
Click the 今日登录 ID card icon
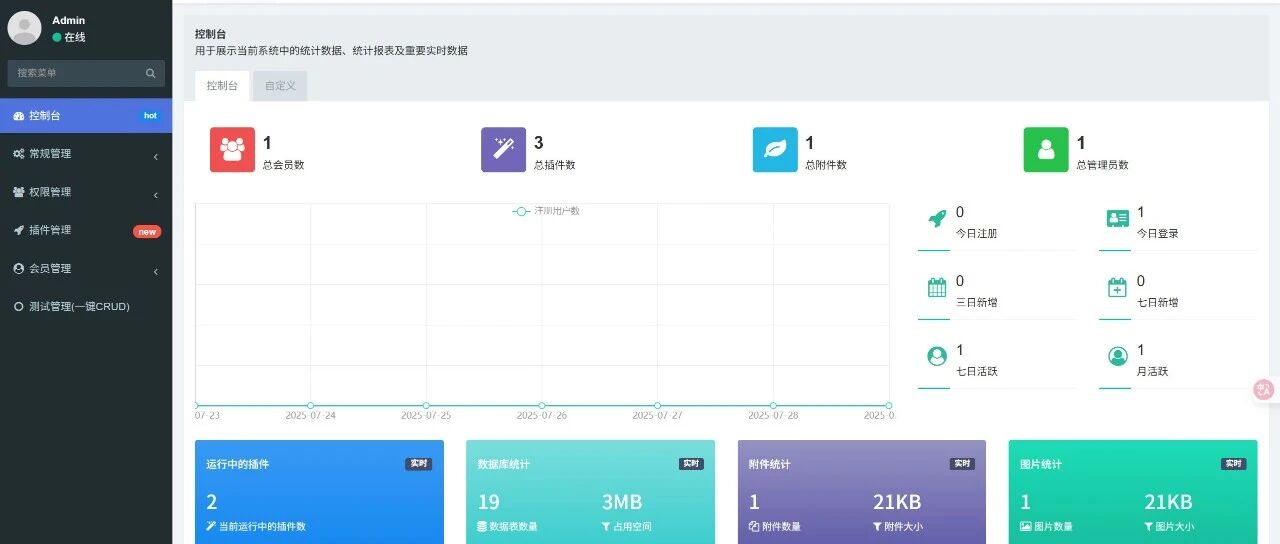click(1118, 218)
